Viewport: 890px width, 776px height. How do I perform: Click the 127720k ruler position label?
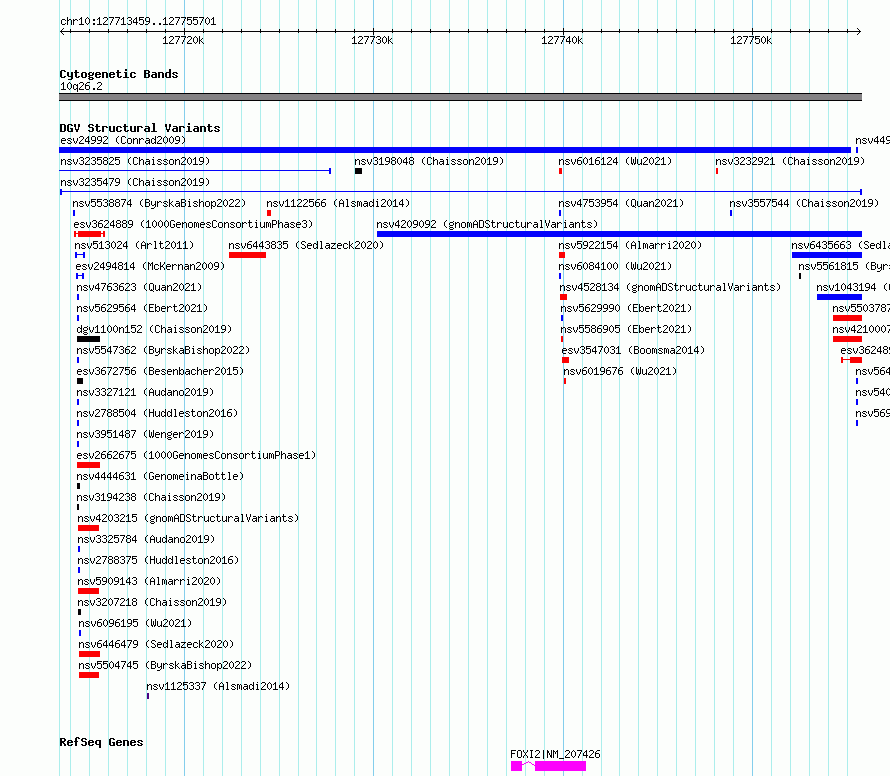tap(183, 40)
